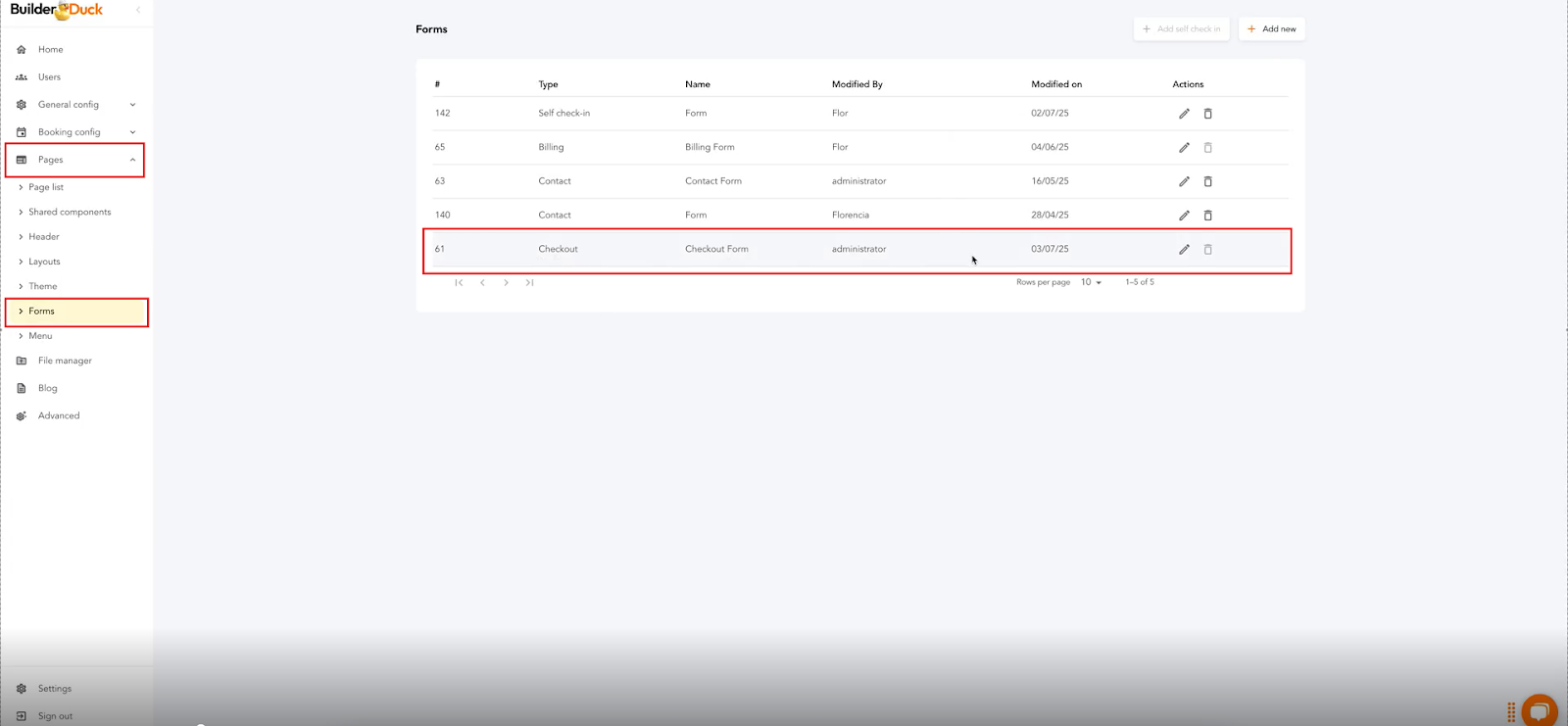Delete form number 140

click(x=1207, y=216)
